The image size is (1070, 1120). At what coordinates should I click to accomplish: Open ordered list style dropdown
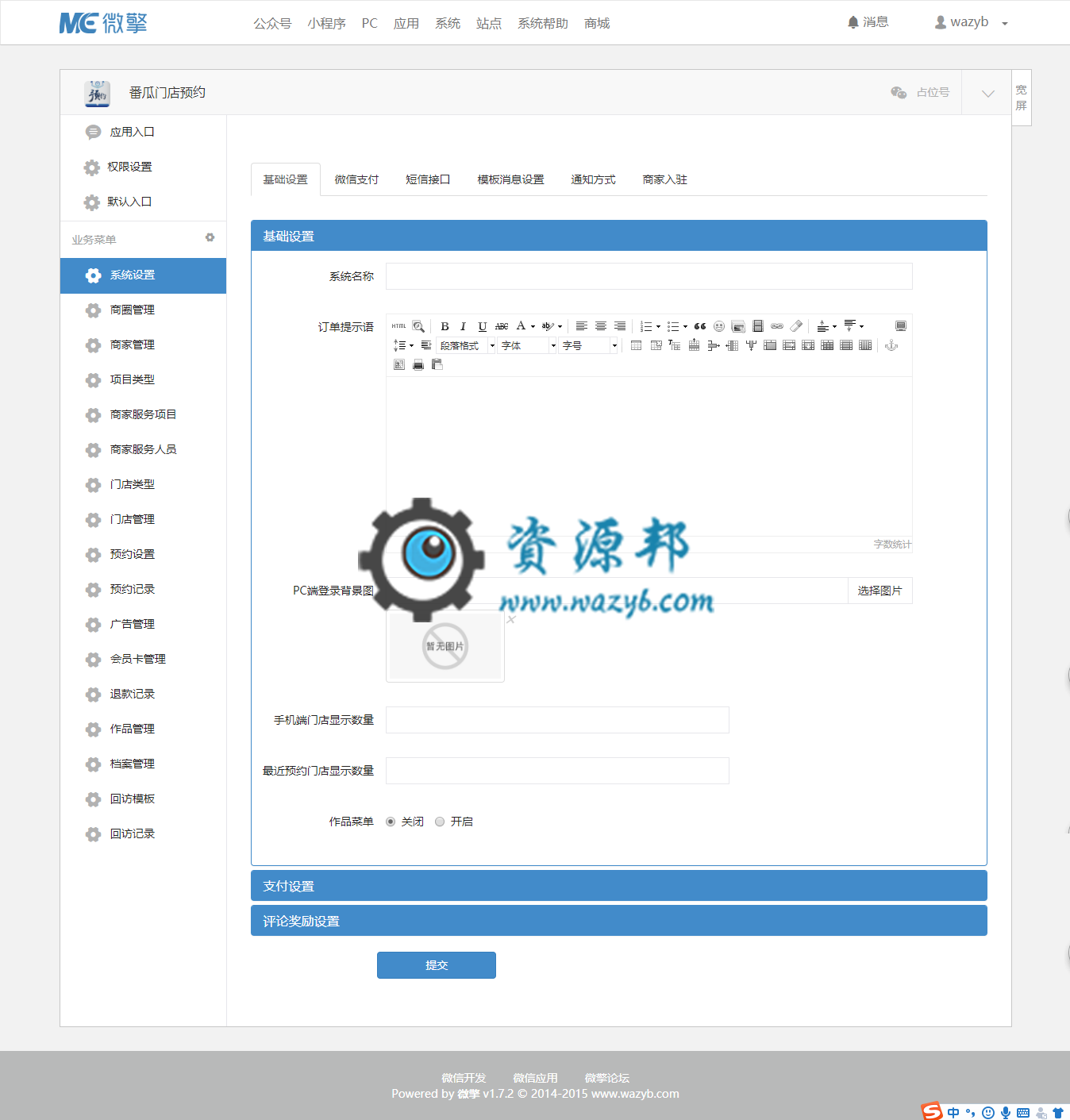tap(658, 326)
